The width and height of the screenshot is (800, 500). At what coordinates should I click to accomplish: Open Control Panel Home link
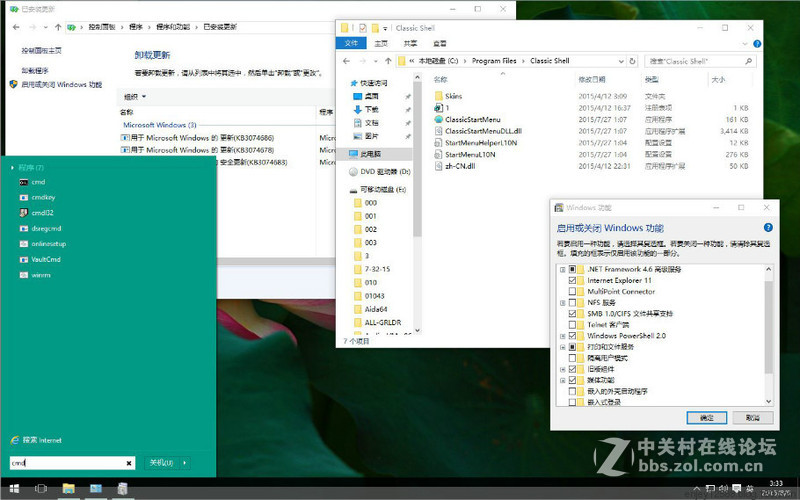click(x=41, y=51)
